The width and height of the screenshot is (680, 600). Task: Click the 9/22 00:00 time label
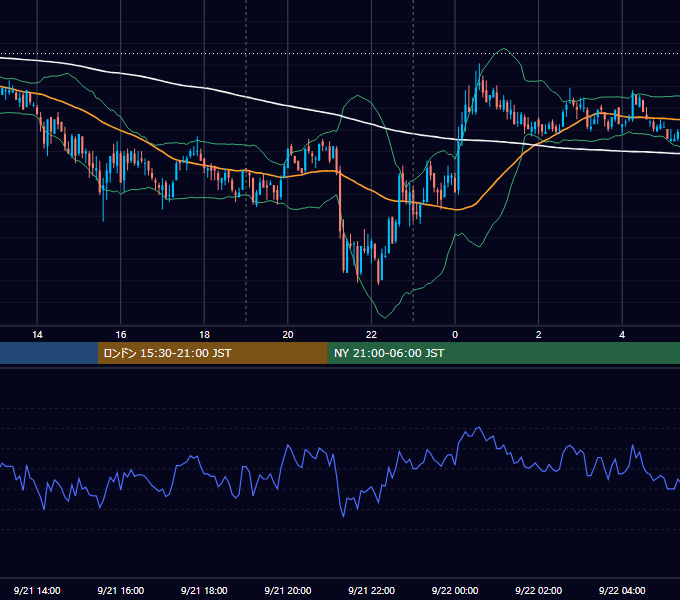[x=455, y=590]
